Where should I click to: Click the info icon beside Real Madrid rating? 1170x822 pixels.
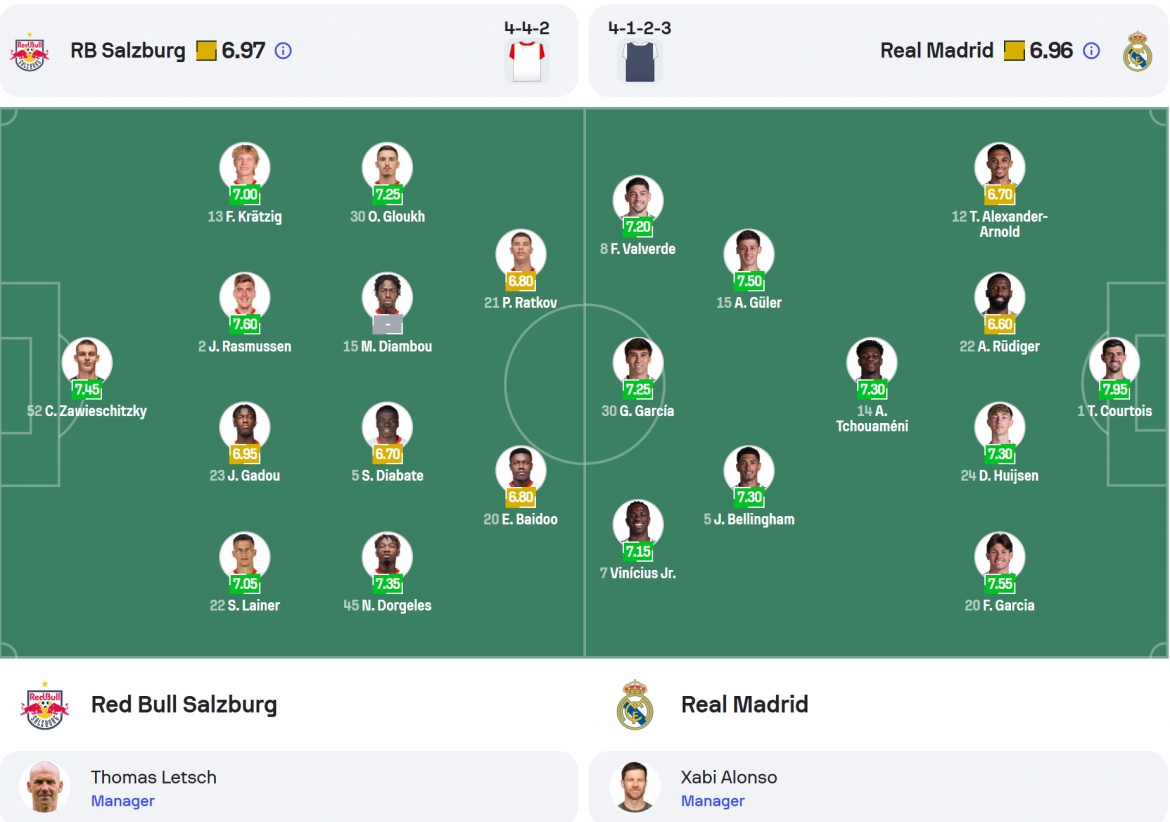(x=1091, y=51)
